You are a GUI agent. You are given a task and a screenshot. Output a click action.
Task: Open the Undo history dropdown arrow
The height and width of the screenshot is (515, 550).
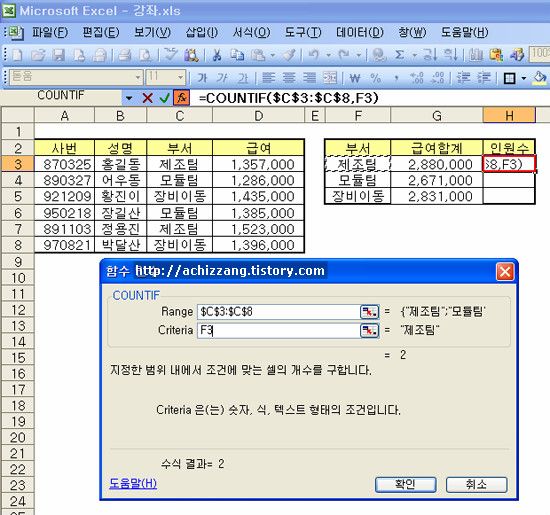328,55
